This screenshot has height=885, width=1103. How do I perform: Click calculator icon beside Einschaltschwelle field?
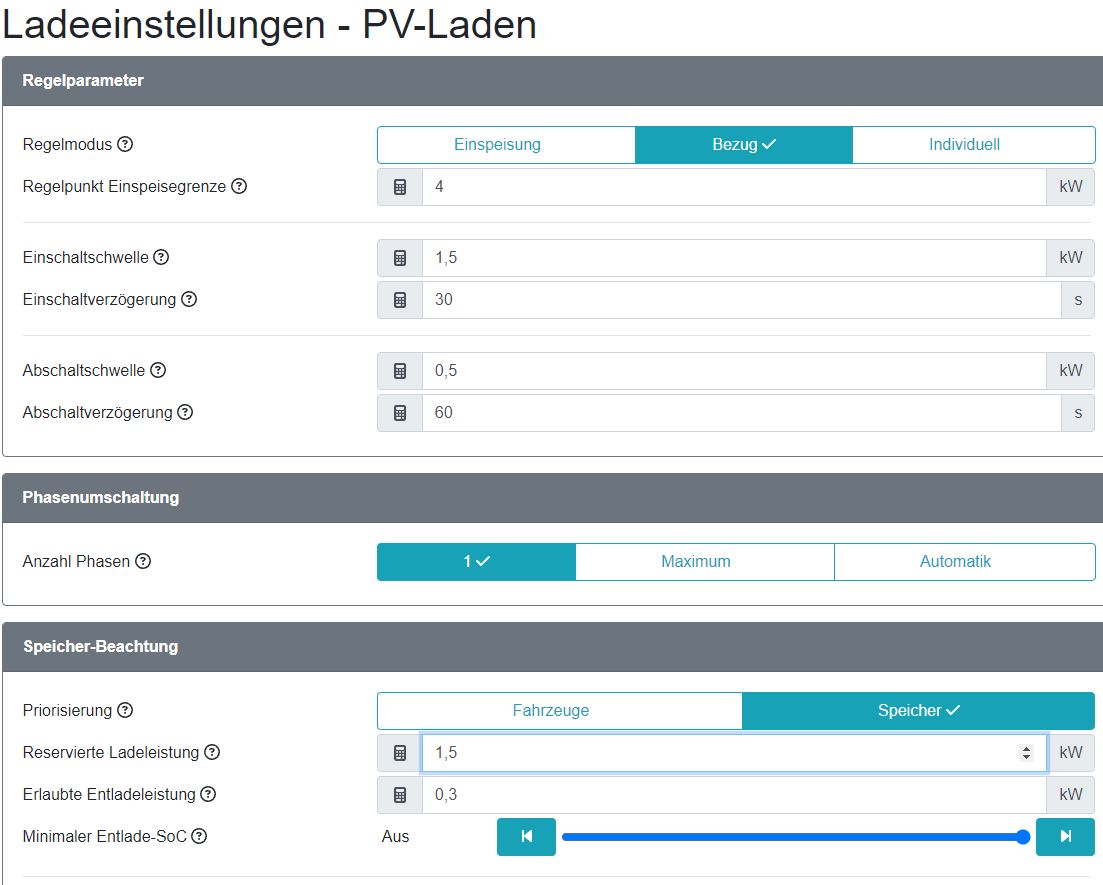point(400,257)
